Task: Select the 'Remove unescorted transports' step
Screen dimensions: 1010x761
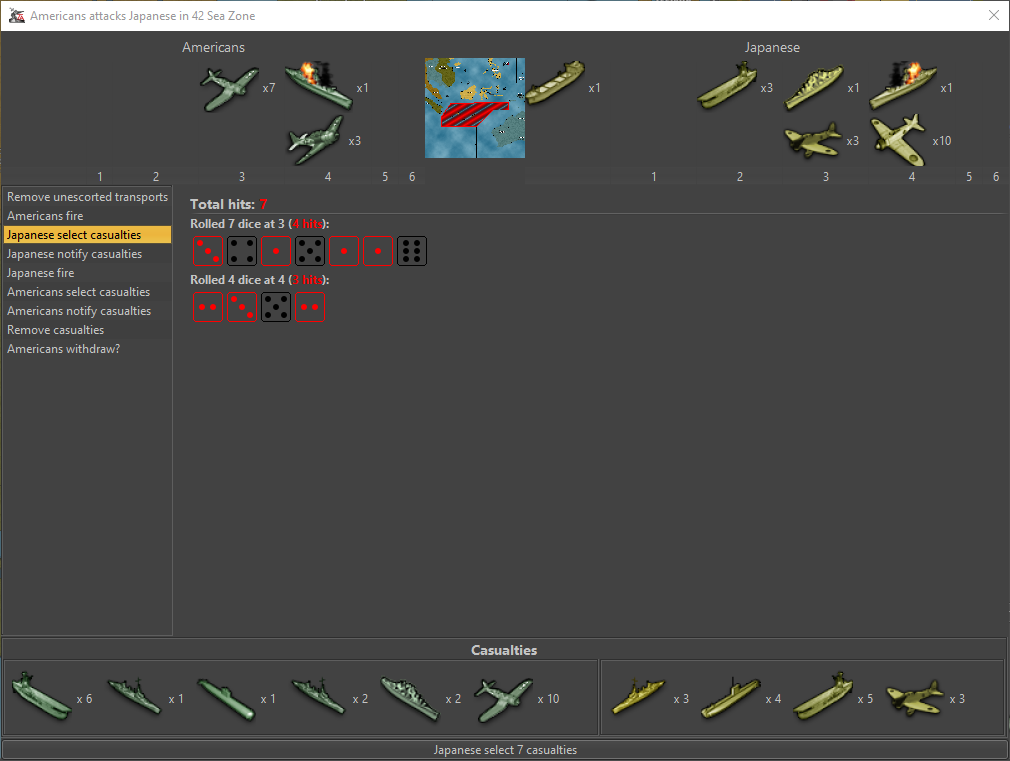Action: [x=88, y=197]
